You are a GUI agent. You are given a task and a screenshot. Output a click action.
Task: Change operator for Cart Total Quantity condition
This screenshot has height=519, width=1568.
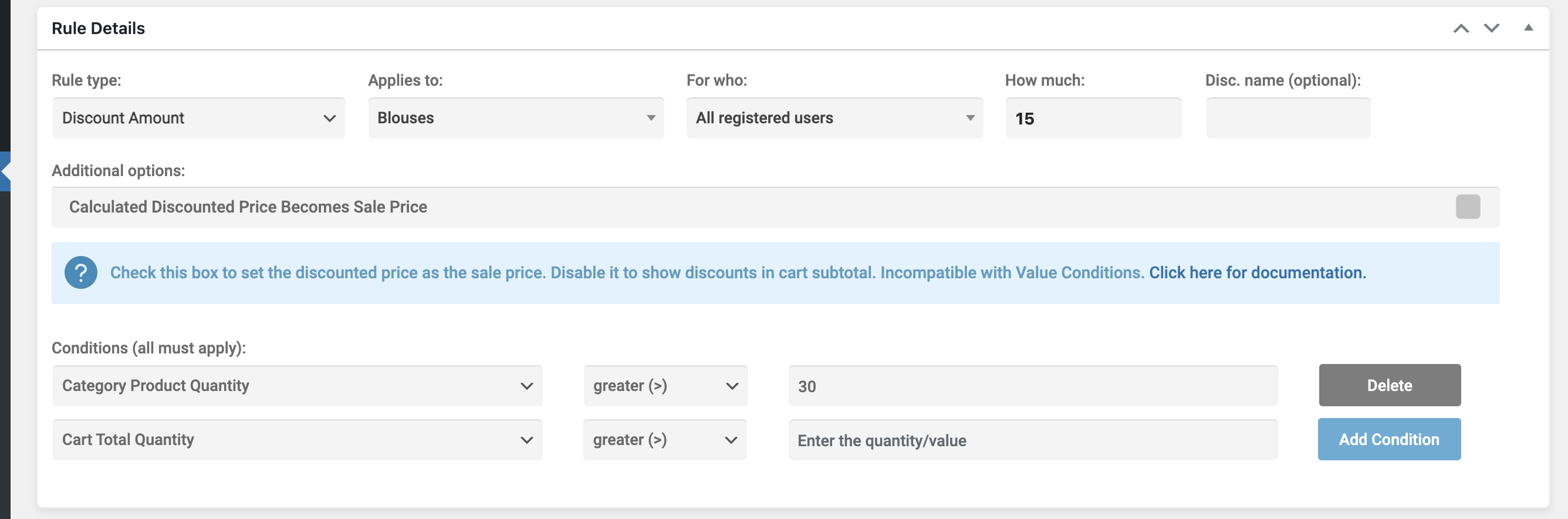click(x=665, y=440)
